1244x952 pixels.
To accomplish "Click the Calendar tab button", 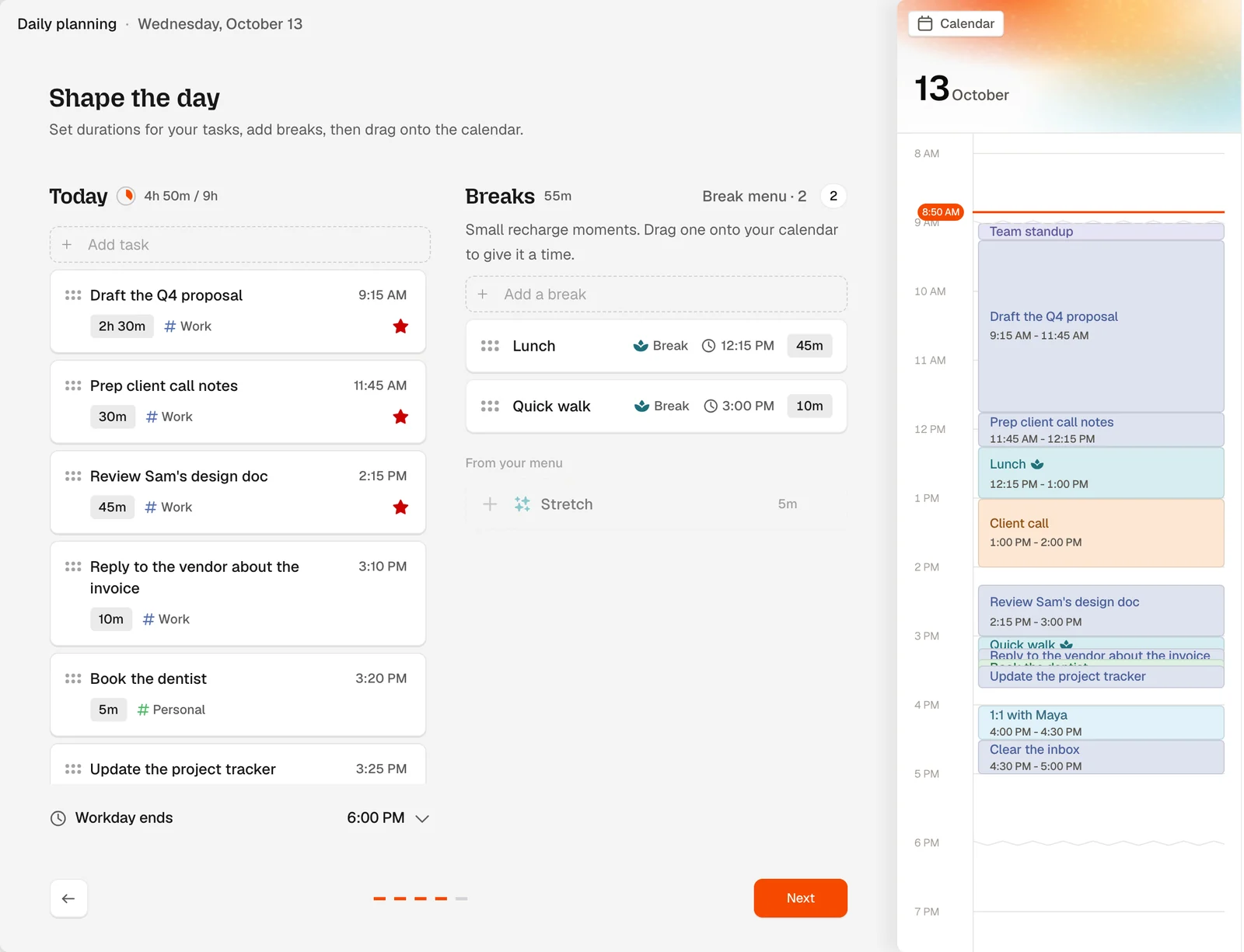I will click(956, 24).
